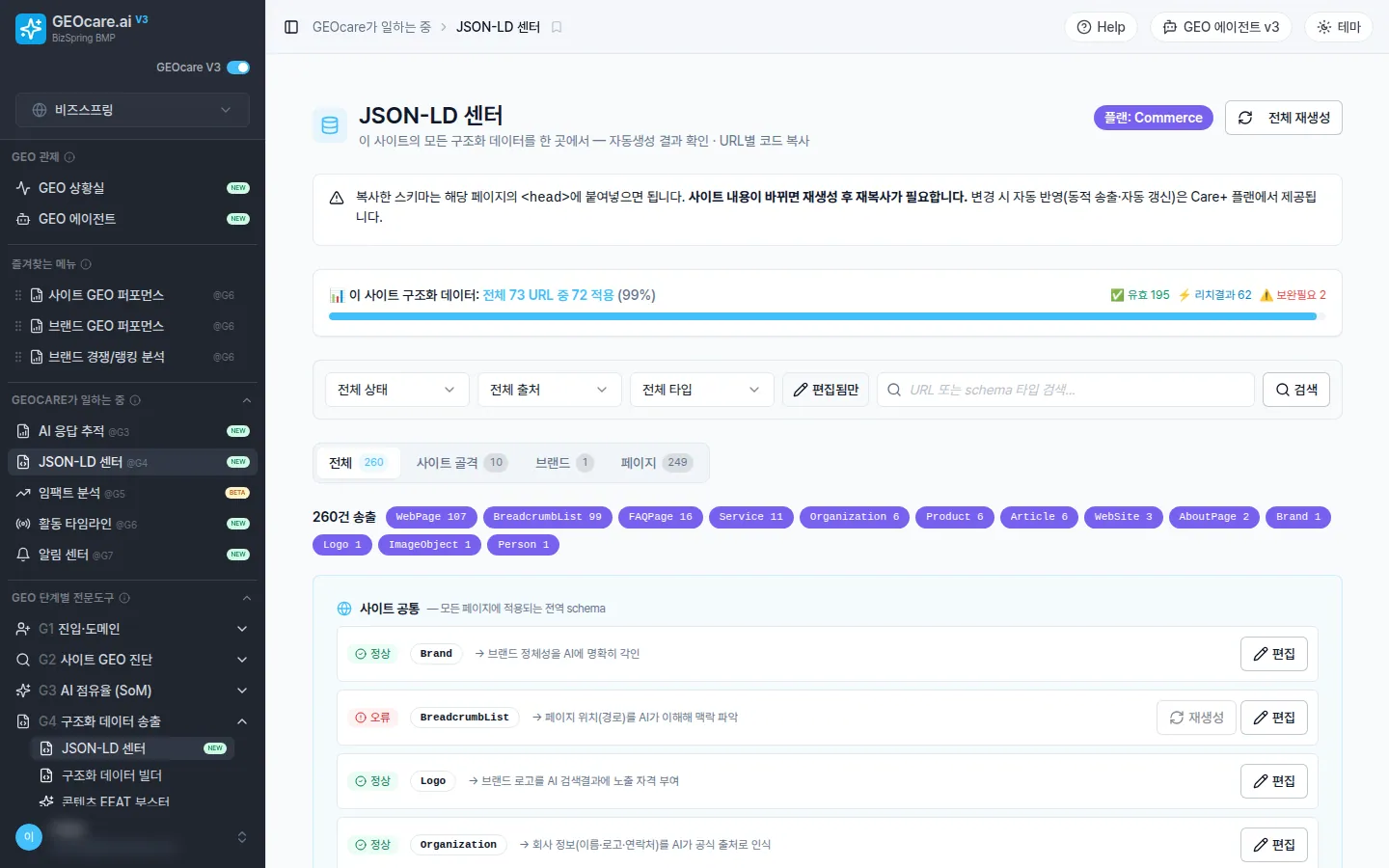Open 임팩트 분석 menu item
Image resolution: width=1389 pixels, height=868 pixels.
tap(132, 493)
